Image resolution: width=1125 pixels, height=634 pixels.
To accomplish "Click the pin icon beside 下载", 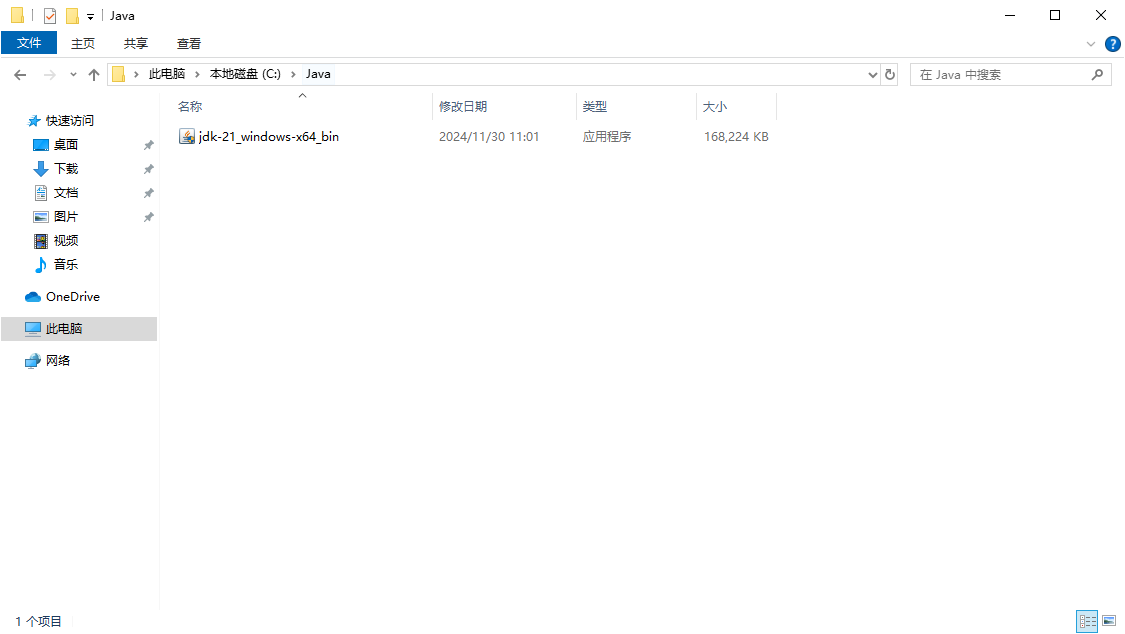I will point(149,169).
